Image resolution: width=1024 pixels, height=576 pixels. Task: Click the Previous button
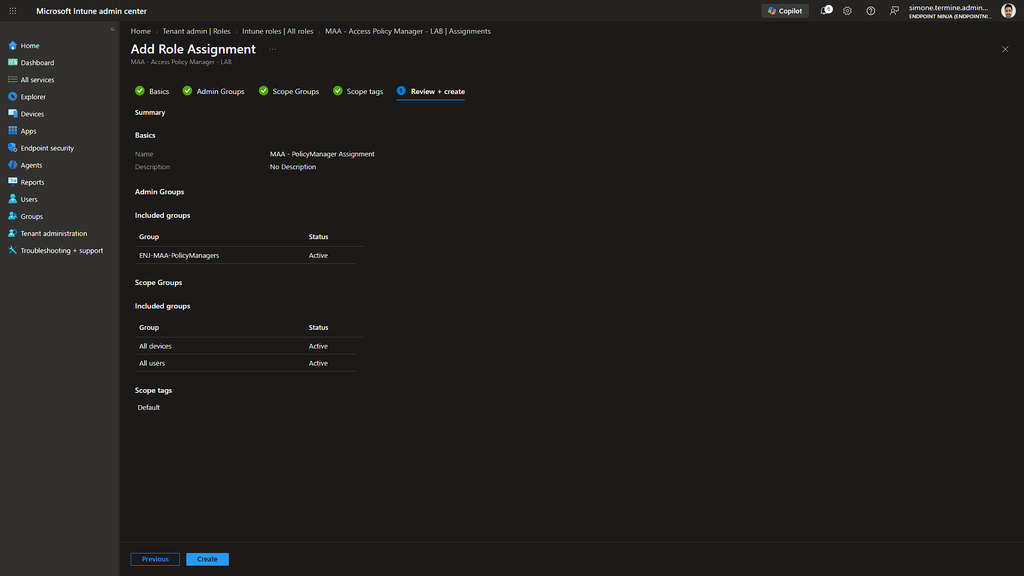pyautogui.click(x=155, y=559)
